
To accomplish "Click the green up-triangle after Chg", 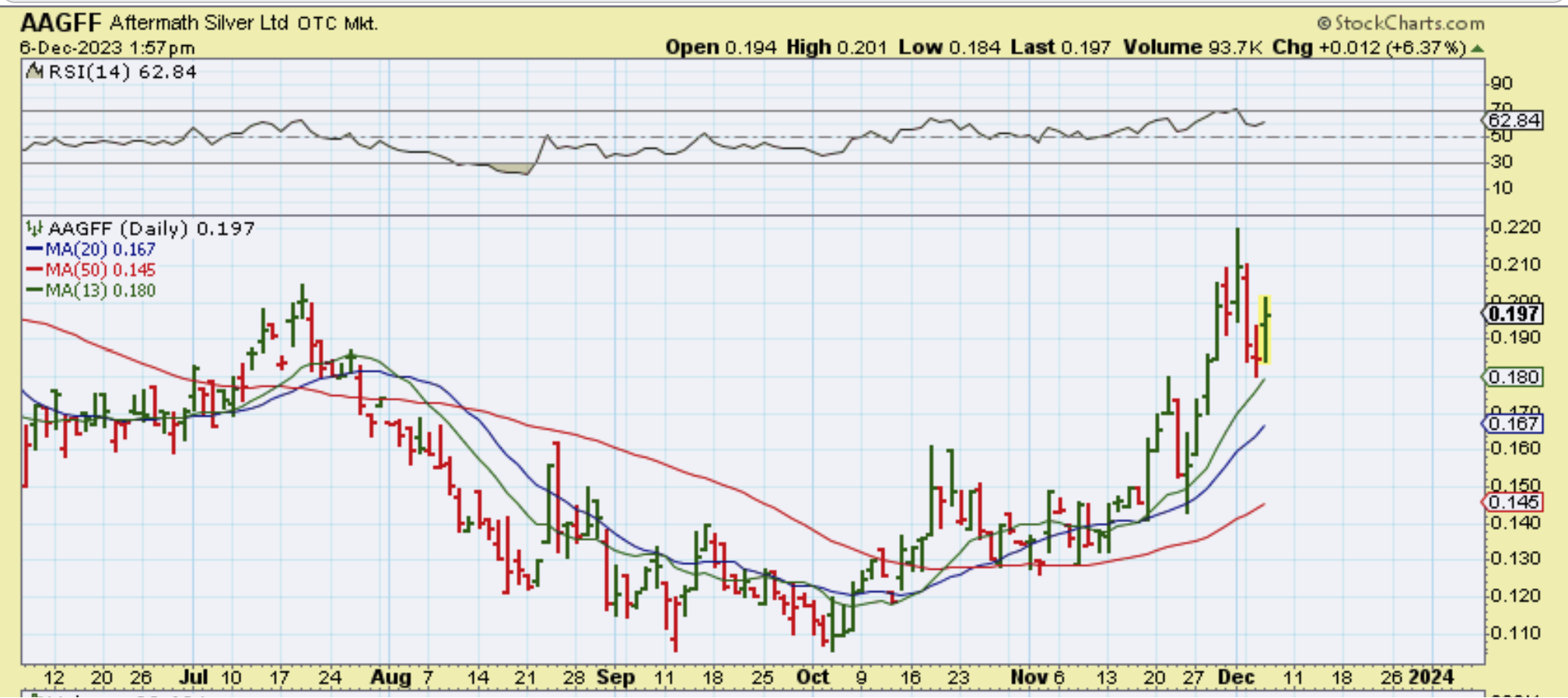I will [x=1478, y=48].
